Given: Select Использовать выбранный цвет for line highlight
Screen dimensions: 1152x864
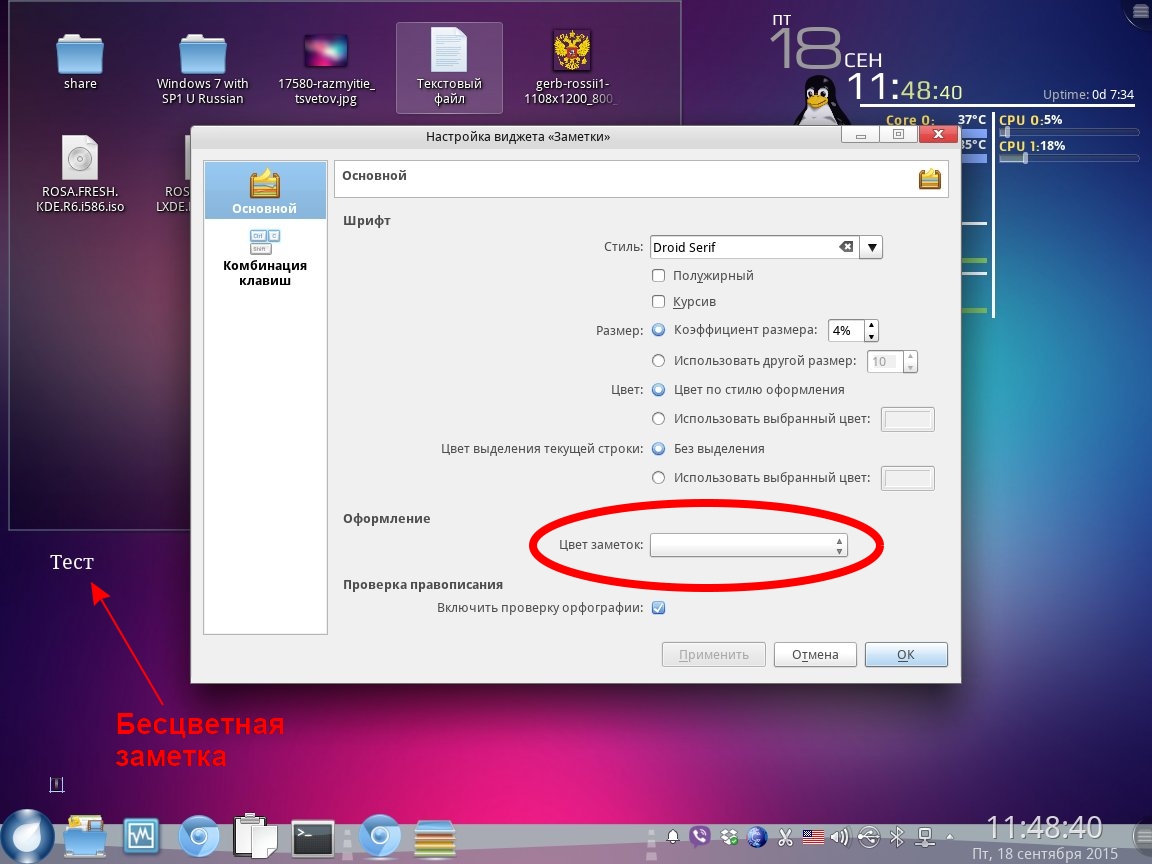Looking at the screenshot, I should (x=658, y=478).
